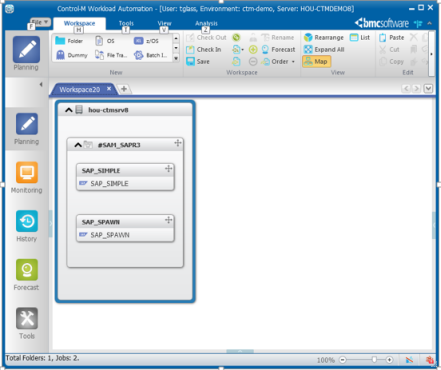Click the Copy button
The height and width of the screenshot is (370, 441).
[x=391, y=62]
